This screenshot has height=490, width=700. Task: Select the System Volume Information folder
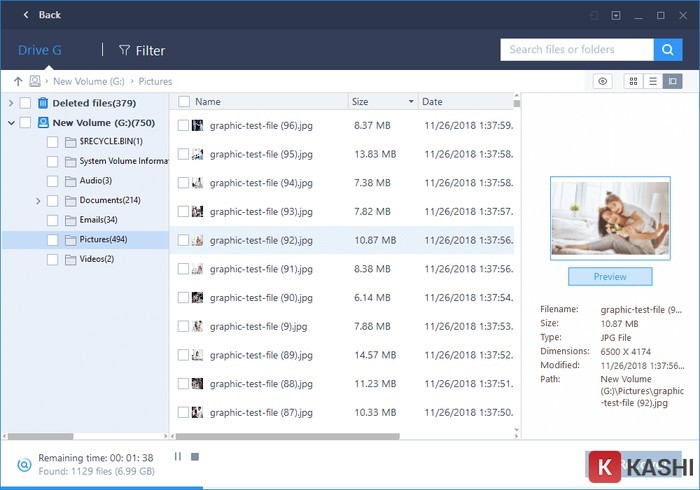[x=124, y=161]
